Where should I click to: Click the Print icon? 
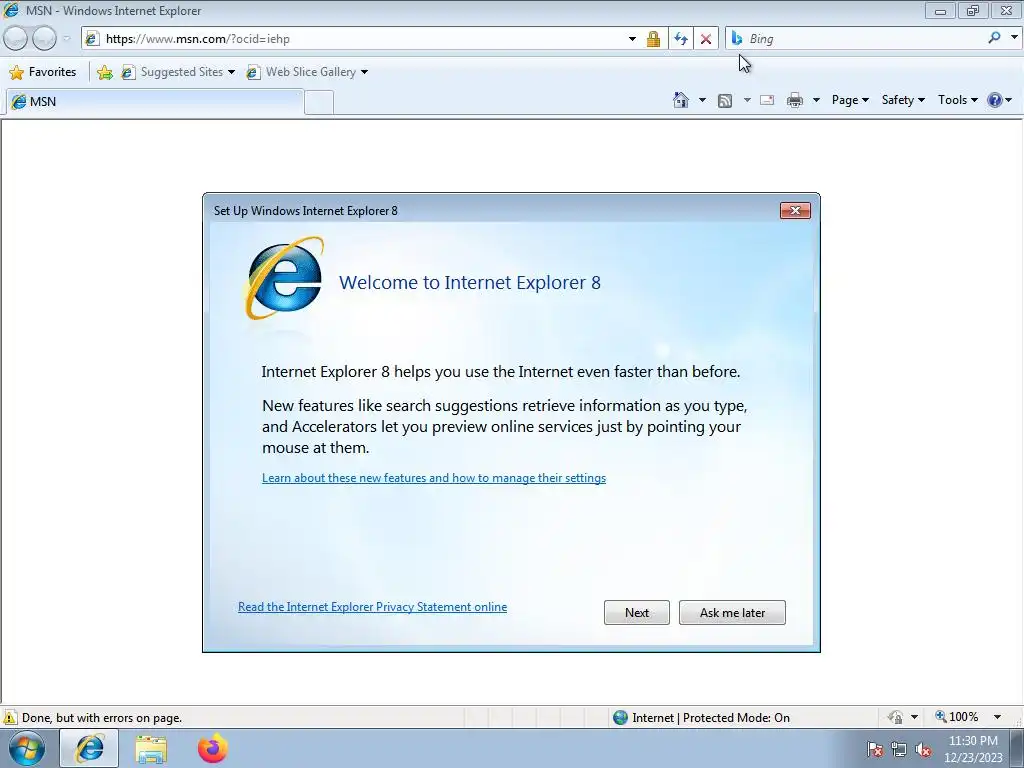point(795,100)
